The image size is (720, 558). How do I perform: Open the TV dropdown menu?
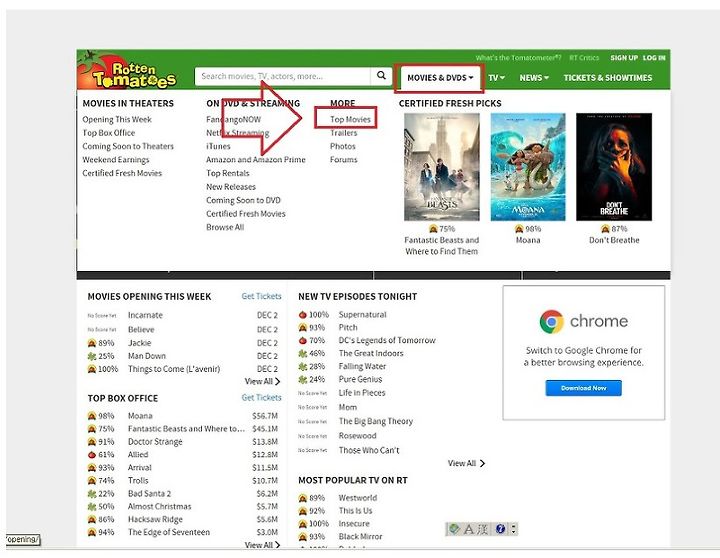pos(496,78)
